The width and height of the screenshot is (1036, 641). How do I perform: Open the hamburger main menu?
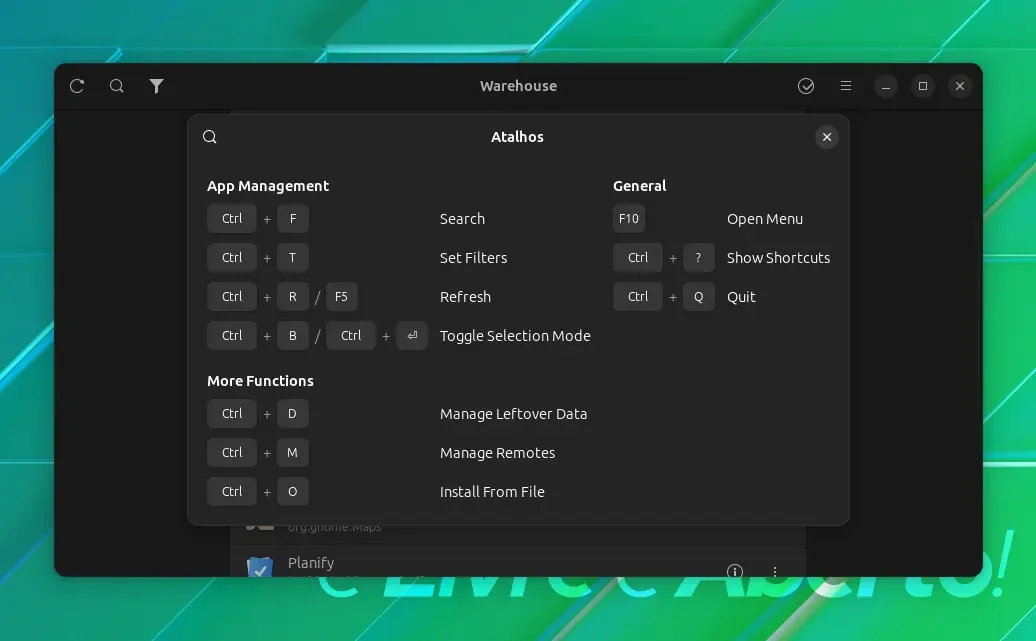(846, 86)
